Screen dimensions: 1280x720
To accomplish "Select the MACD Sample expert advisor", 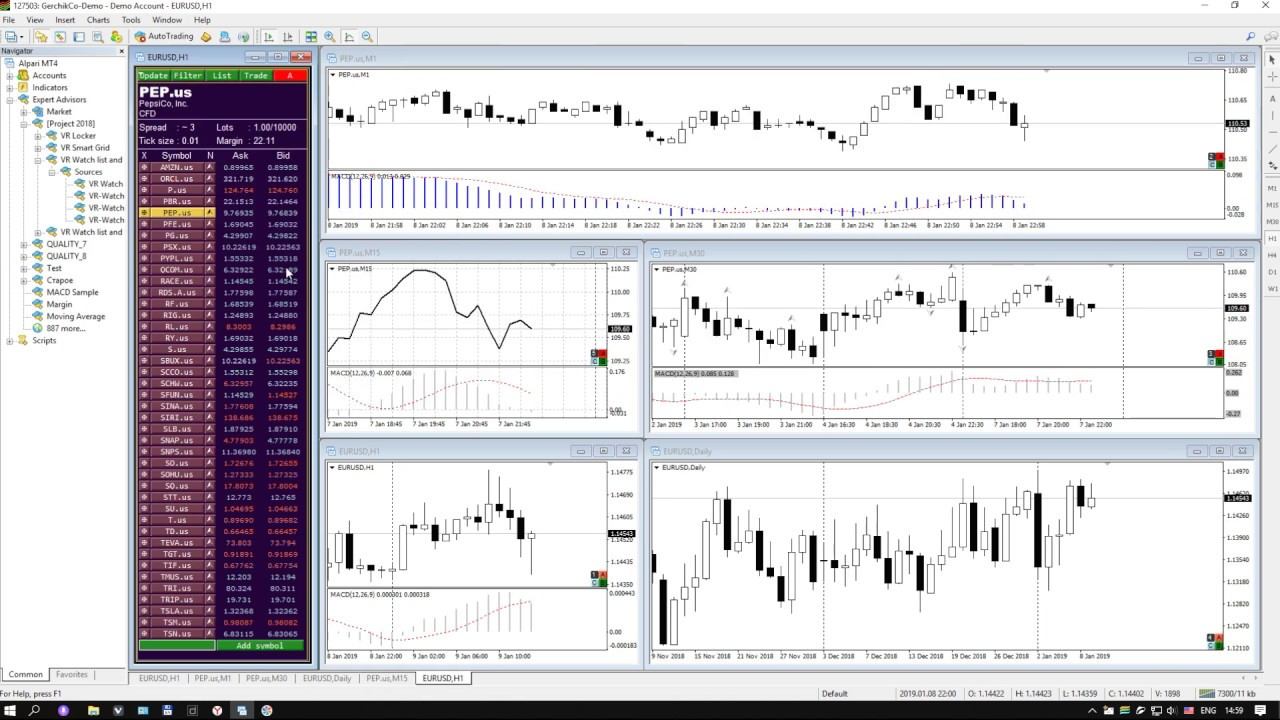I will [x=72, y=292].
